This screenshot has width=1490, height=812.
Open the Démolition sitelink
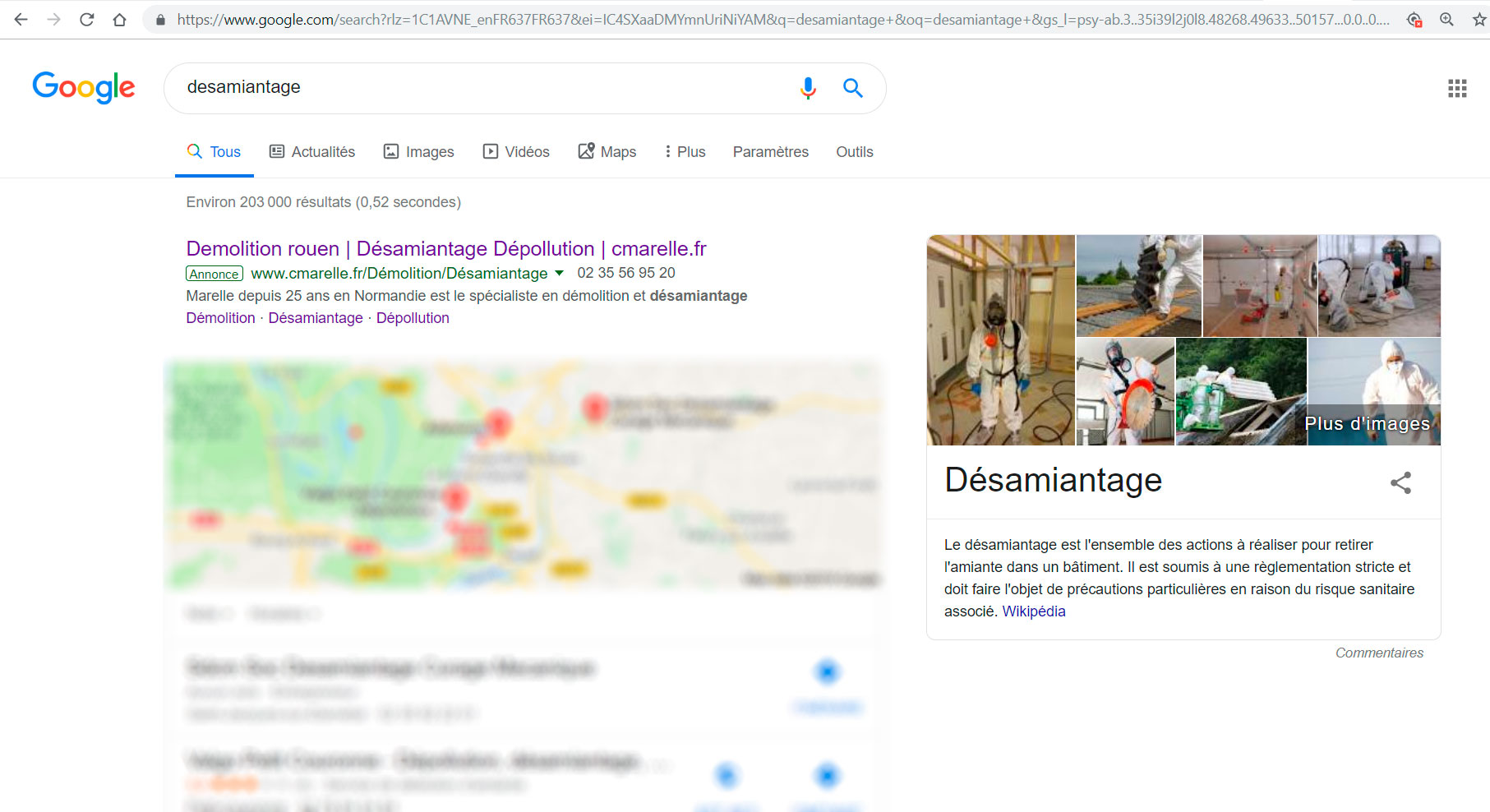coord(220,318)
